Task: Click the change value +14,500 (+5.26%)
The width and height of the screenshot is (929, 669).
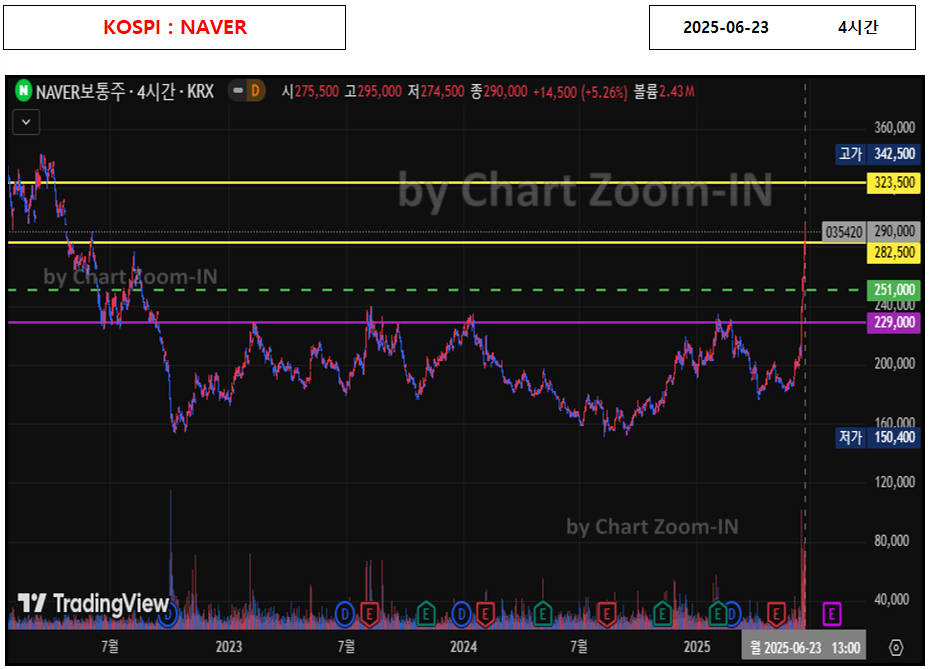Action: tap(580, 92)
